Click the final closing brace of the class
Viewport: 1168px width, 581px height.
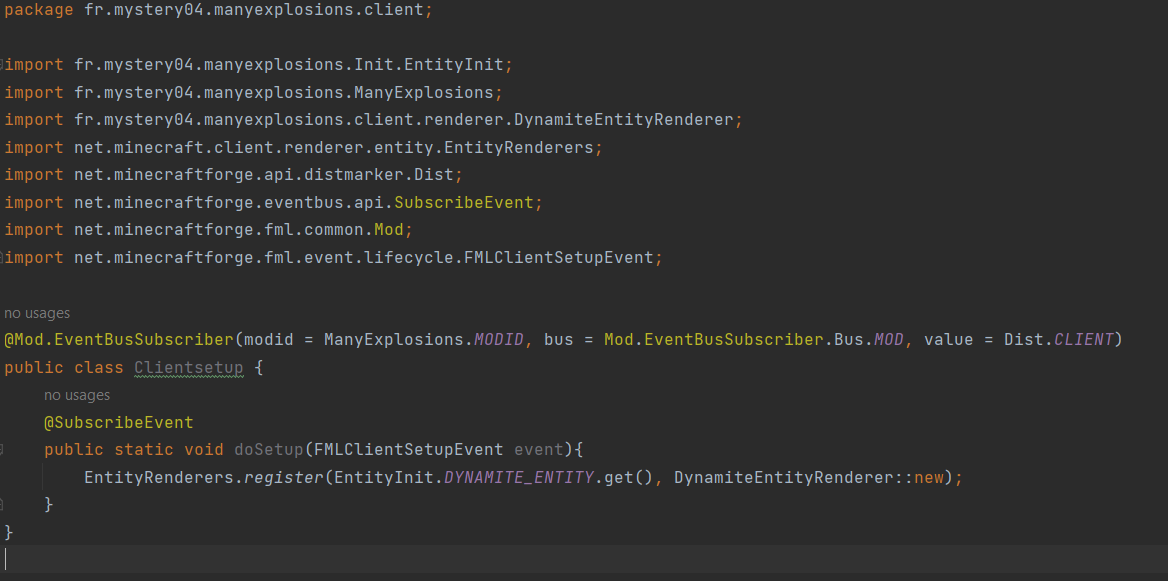coord(9,532)
